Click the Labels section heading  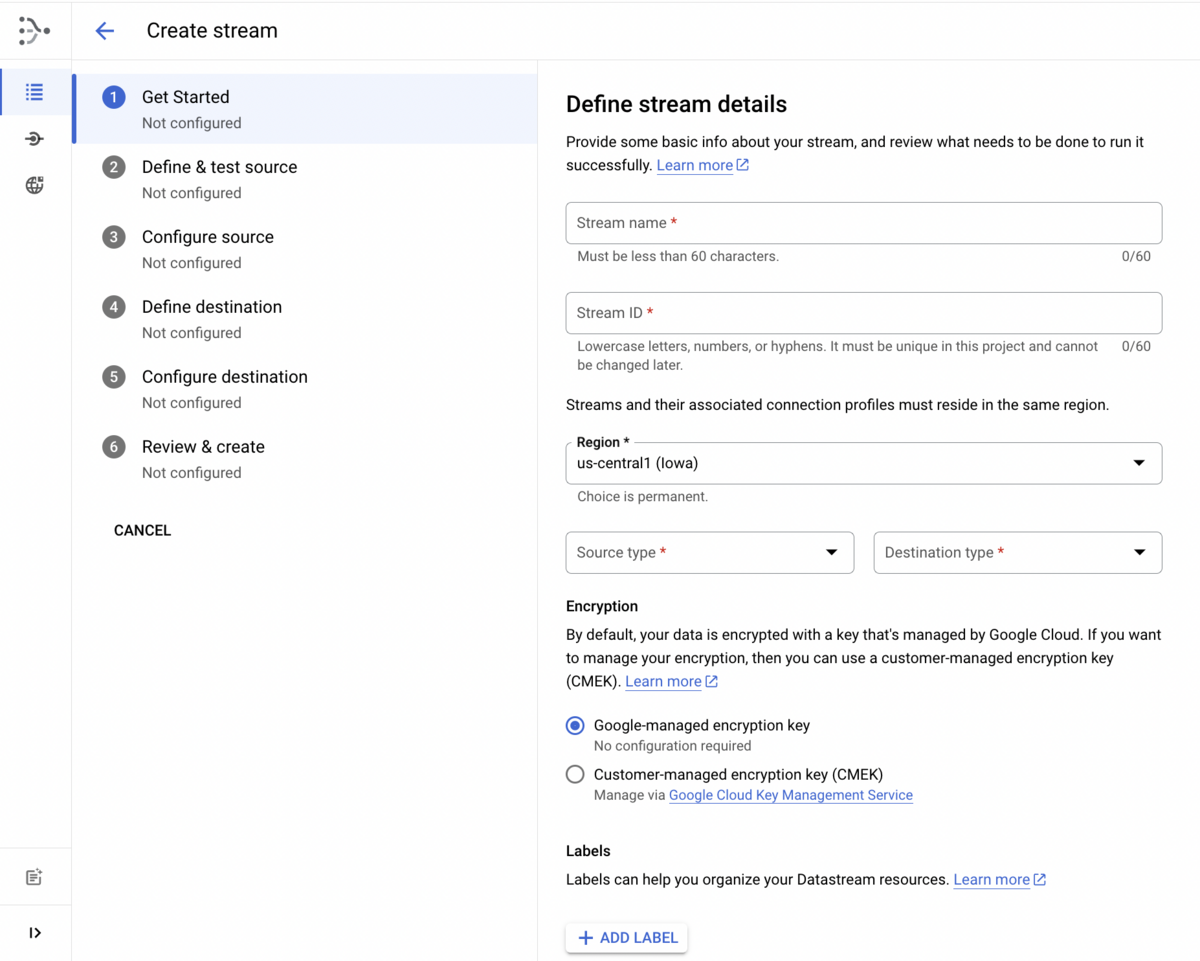[x=588, y=851]
